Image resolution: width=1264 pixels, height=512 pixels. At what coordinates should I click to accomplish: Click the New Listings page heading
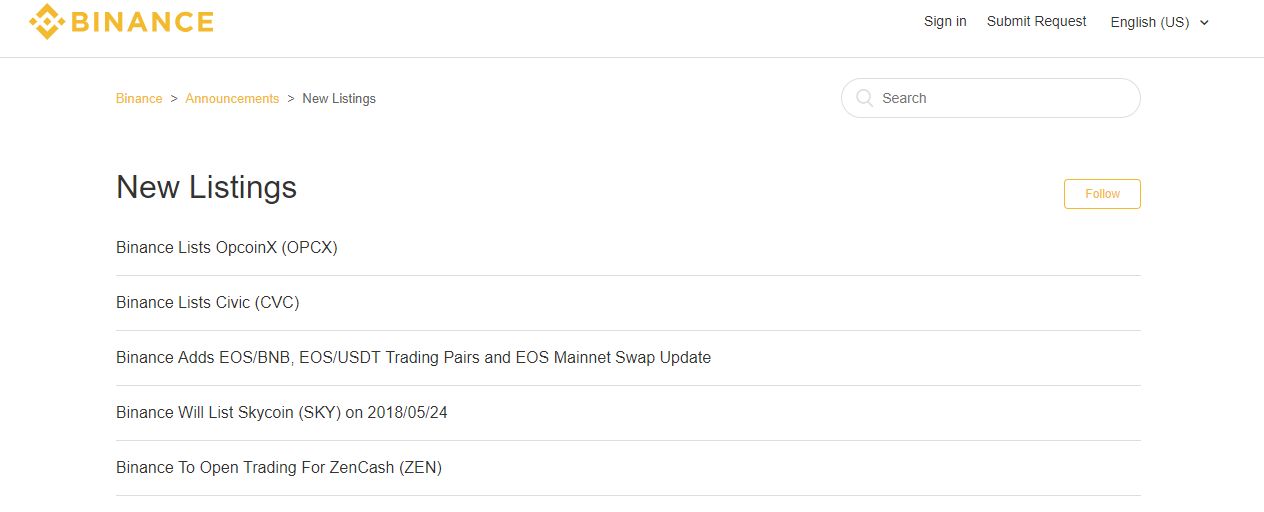click(x=206, y=187)
